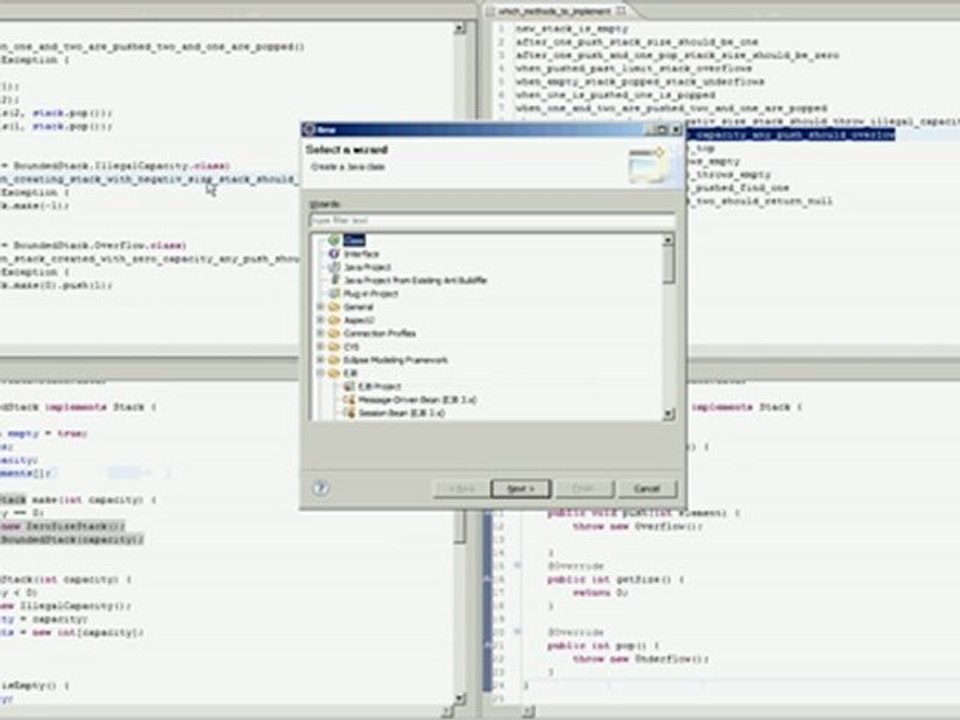The width and height of the screenshot is (960, 720).
Task: Click the General folder icon
Action: [x=334, y=307]
